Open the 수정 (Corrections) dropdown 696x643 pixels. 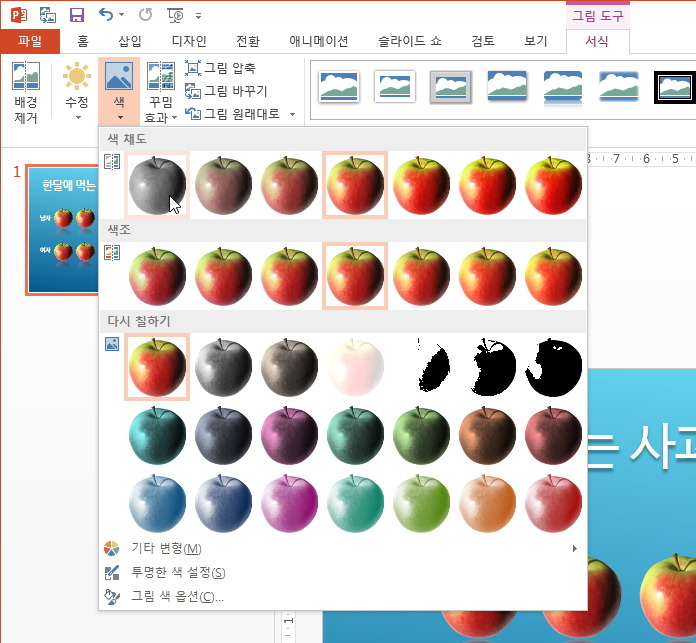[76, 92]
